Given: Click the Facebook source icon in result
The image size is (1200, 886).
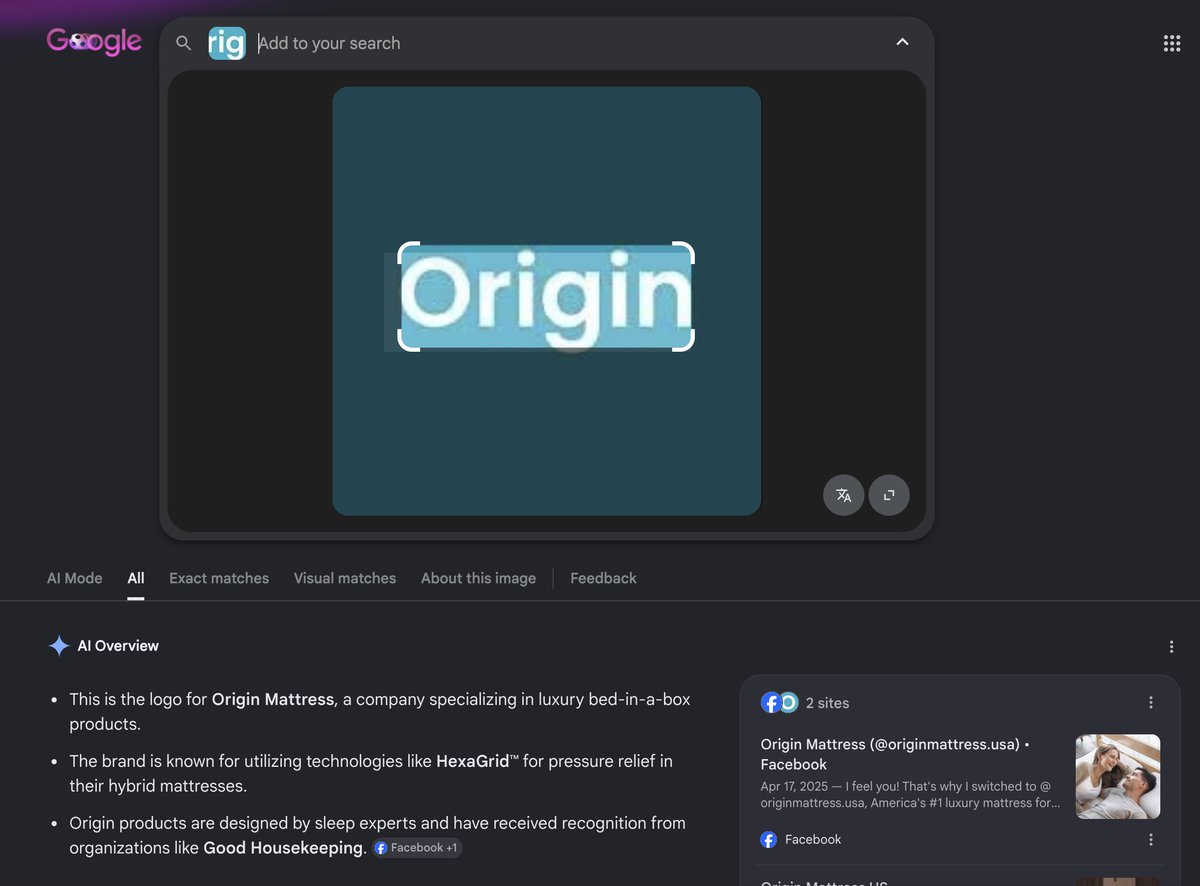Looking at the screenshot, I should (769, 840).
